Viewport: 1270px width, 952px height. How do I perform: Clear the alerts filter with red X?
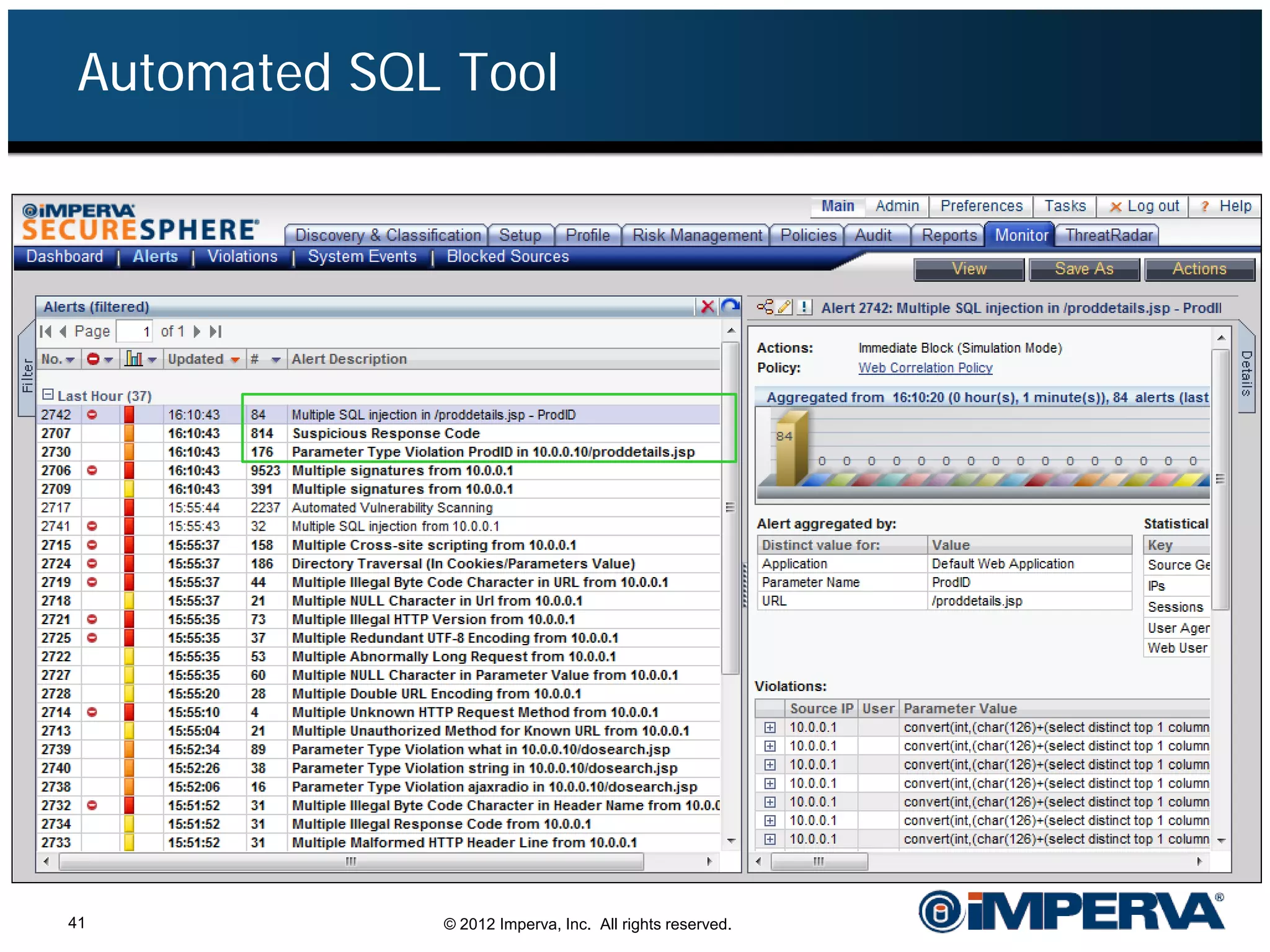click(707, 307)
